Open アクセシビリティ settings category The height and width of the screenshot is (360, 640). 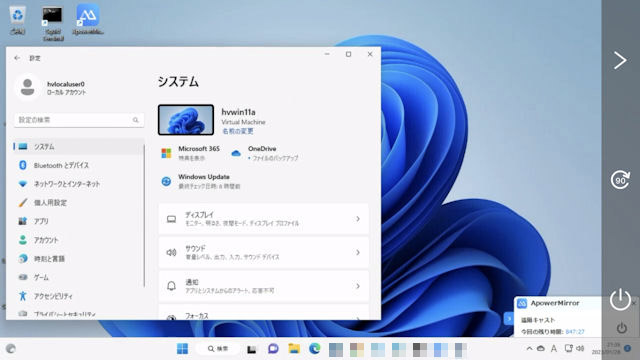point(78,296)
